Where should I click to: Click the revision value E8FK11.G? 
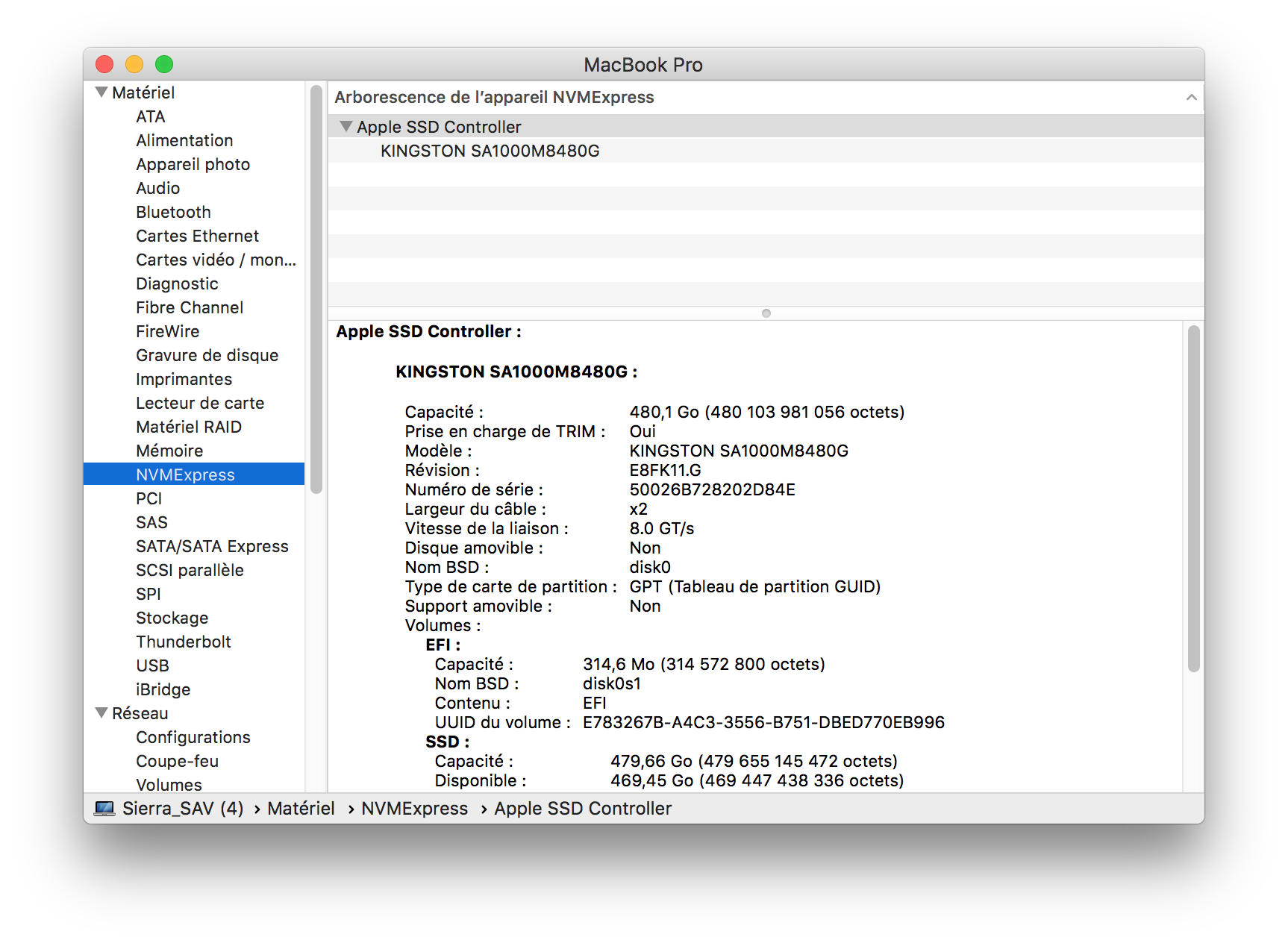coord(665,470)
